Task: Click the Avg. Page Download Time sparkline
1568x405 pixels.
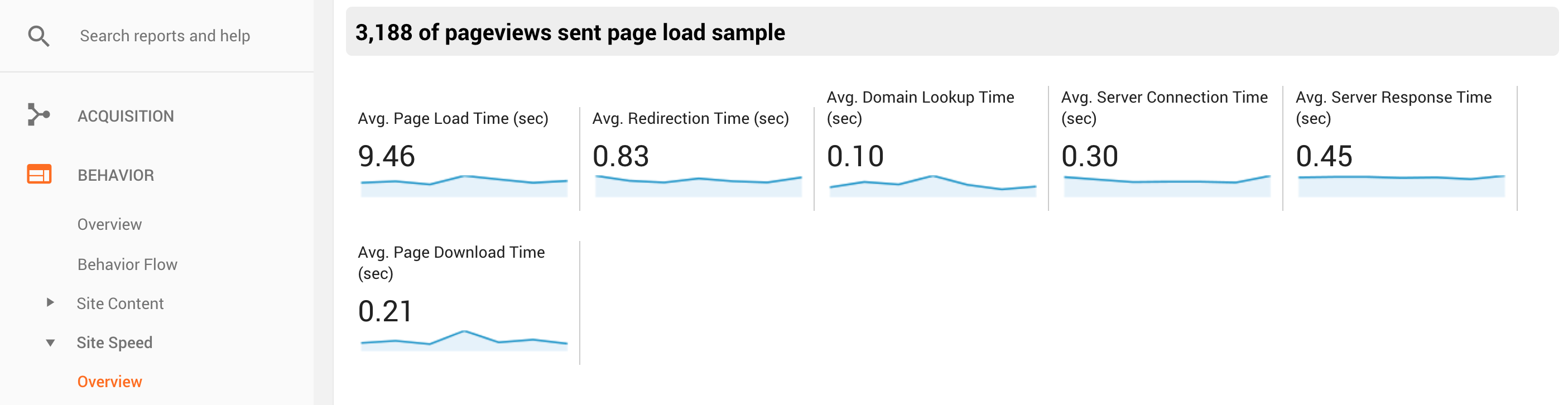Action: 464,340
